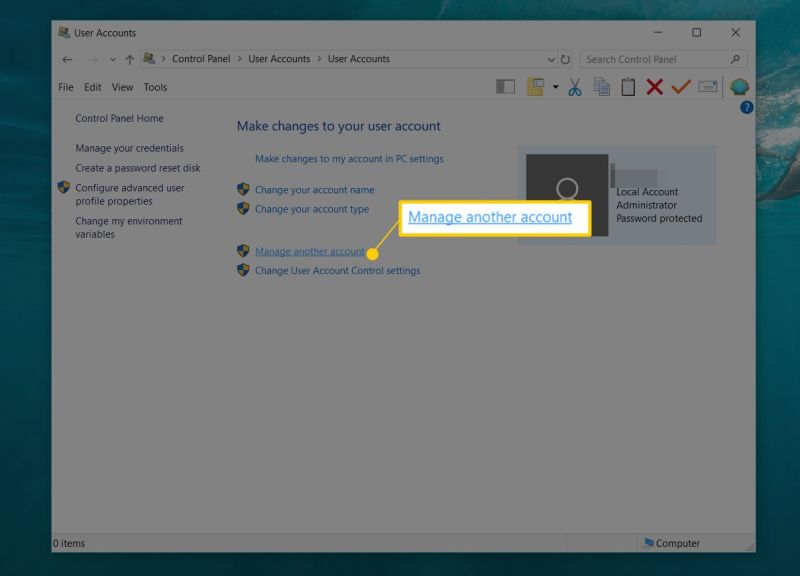Image resolution: width=800 pixels, height=576 pixels.
Task: Click the Rename toolbar icon
Action: [708, 87]
